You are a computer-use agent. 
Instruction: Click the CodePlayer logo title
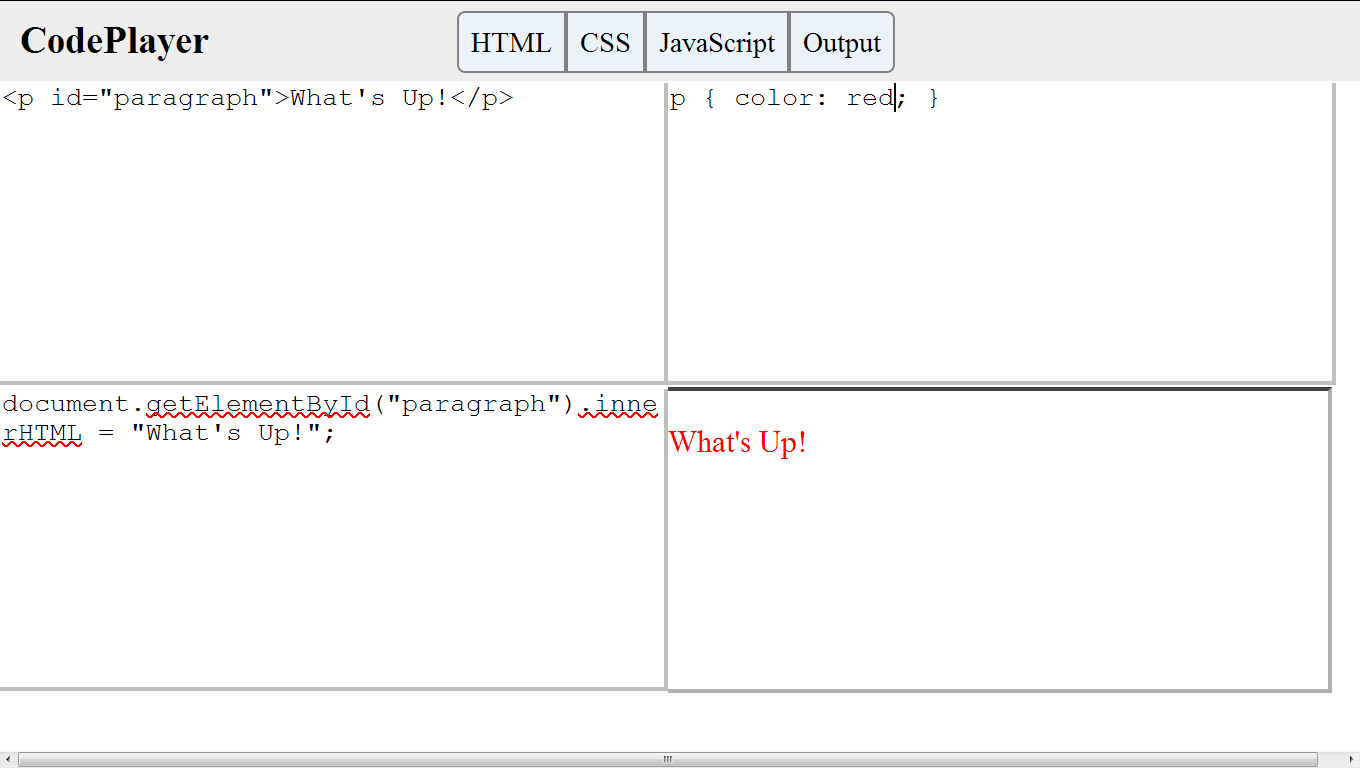pos(114,41)
